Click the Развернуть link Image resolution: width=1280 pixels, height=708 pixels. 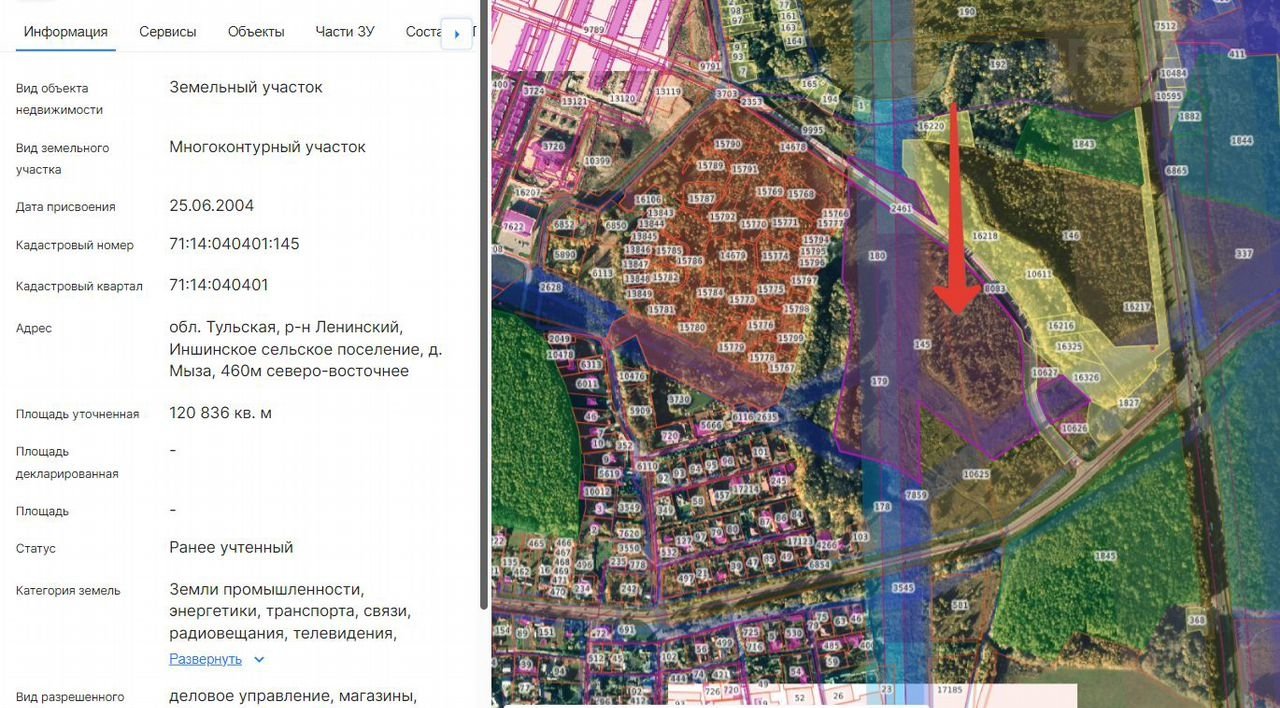(x=205, y=659)
